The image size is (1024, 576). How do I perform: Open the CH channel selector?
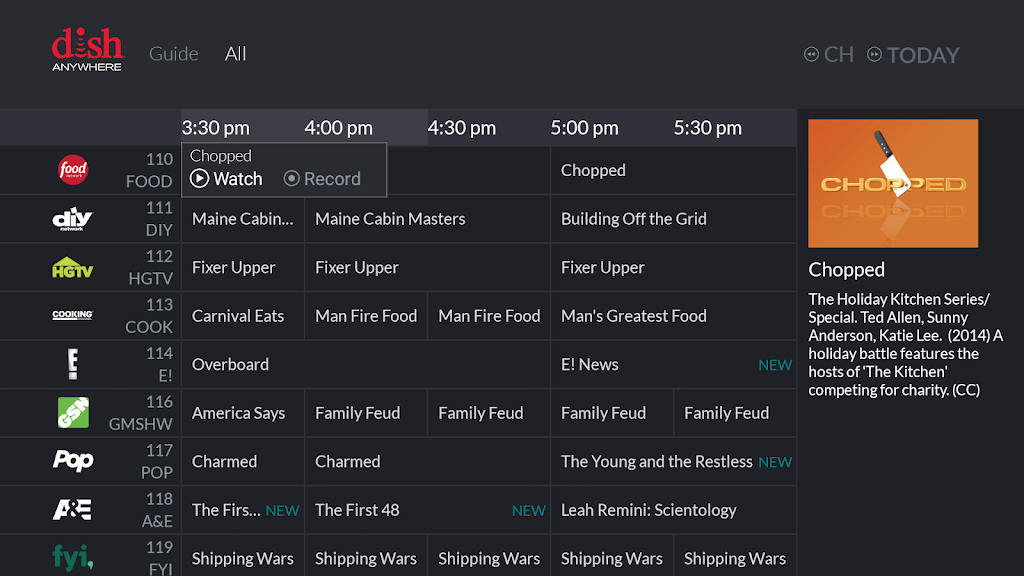[830, 55]
